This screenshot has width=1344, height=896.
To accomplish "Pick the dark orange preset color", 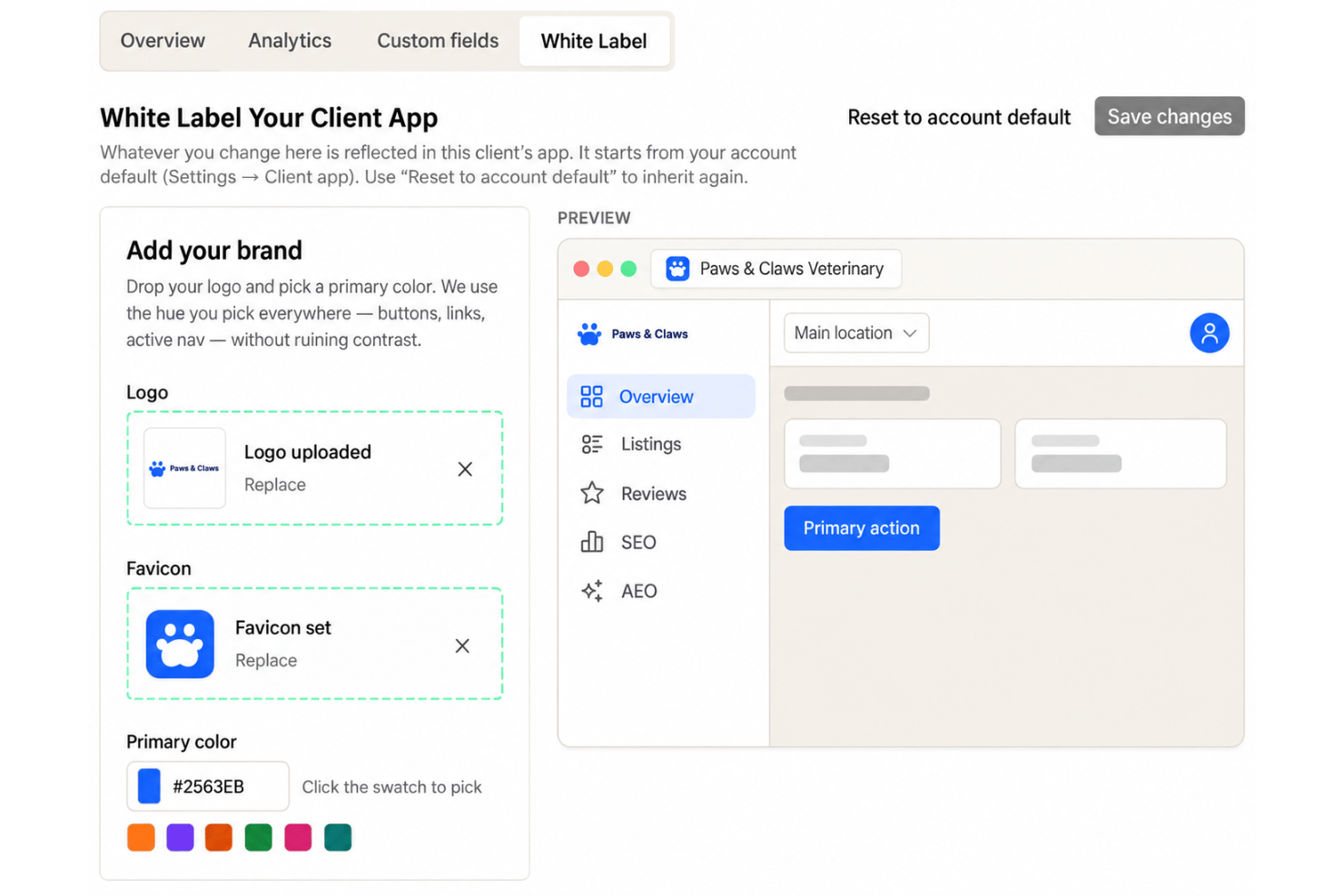I will (219, 837).
